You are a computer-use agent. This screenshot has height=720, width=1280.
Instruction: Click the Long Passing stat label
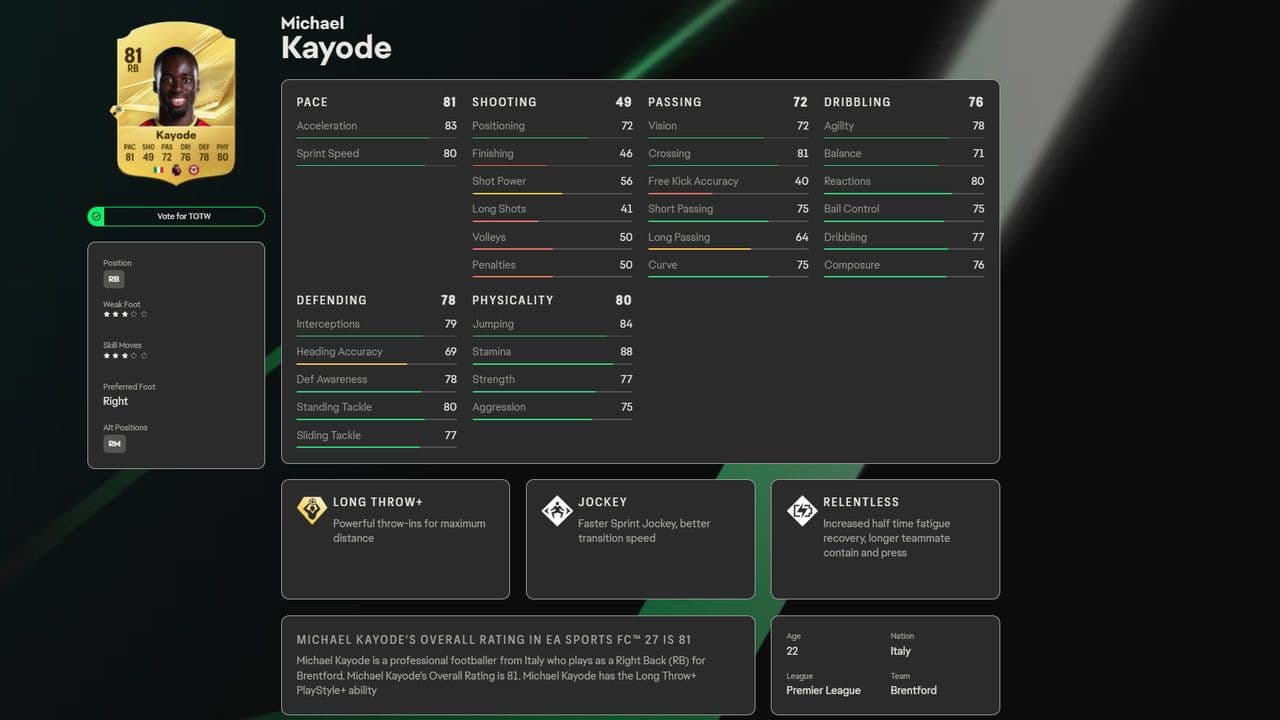coord(679,237)
